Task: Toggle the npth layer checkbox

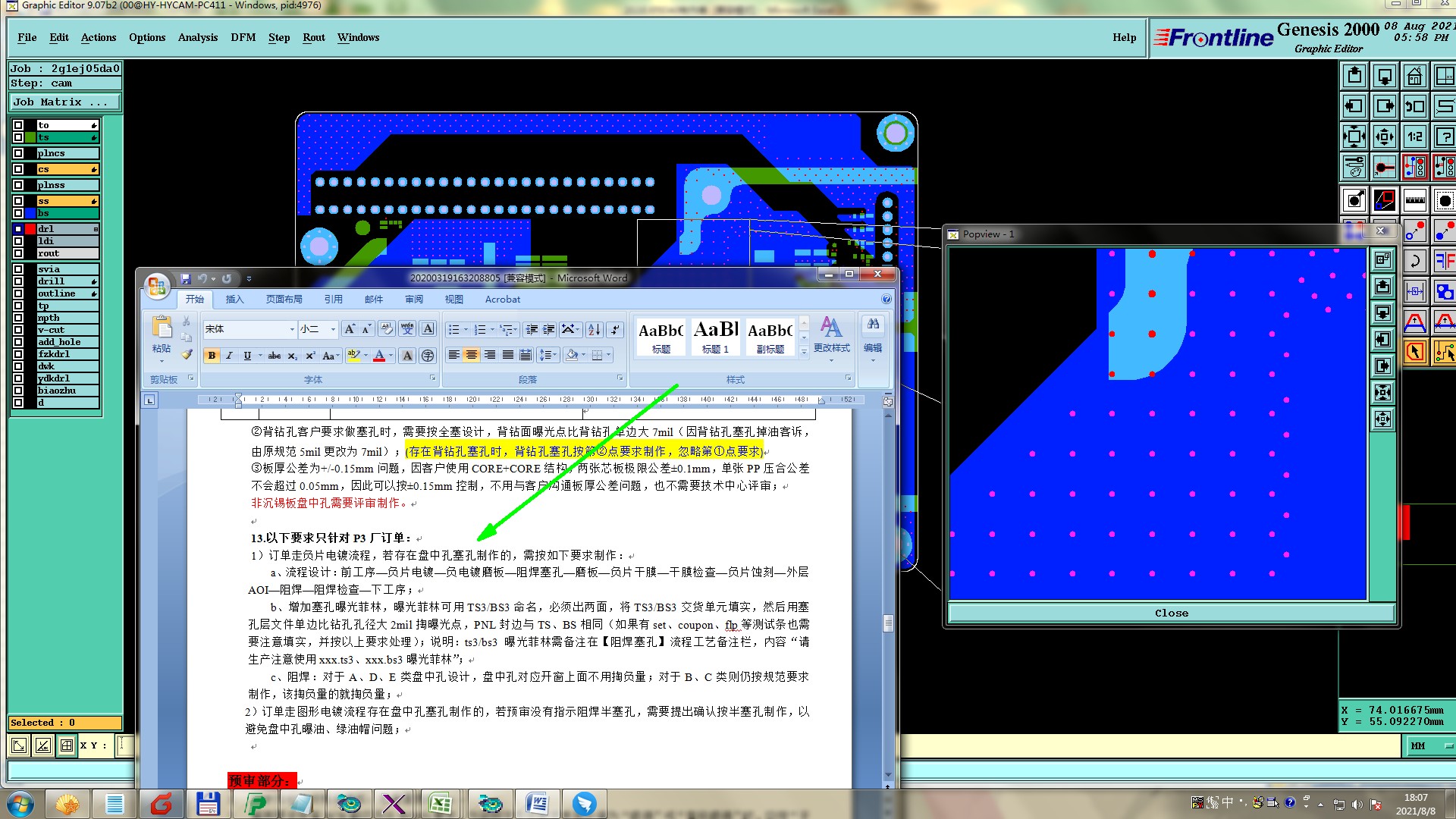Action: 18,318
